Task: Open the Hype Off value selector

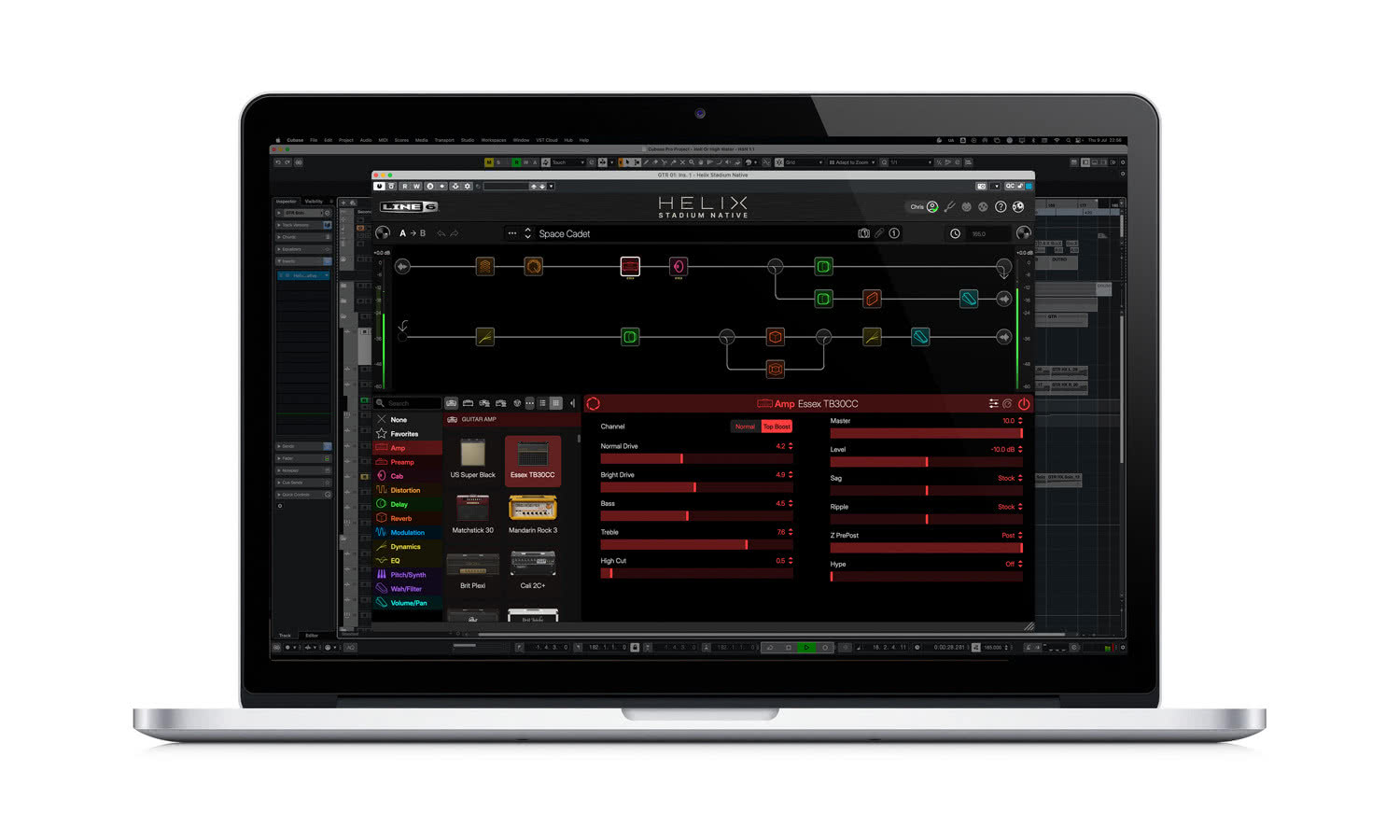Action: point(1014,564)
